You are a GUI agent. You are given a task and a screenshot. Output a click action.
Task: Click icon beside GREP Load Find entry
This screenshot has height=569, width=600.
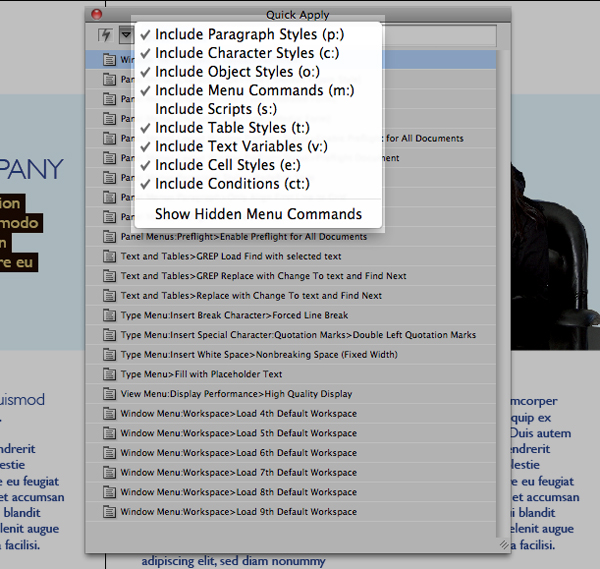[110, 256]
